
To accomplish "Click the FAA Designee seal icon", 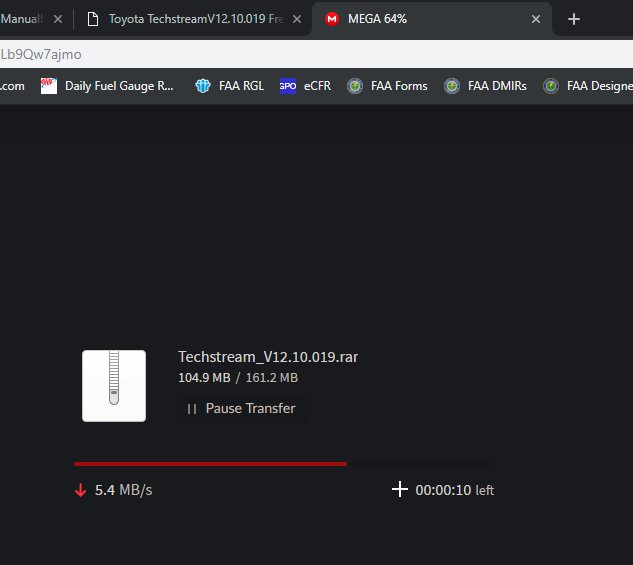I will click(551, 86).
